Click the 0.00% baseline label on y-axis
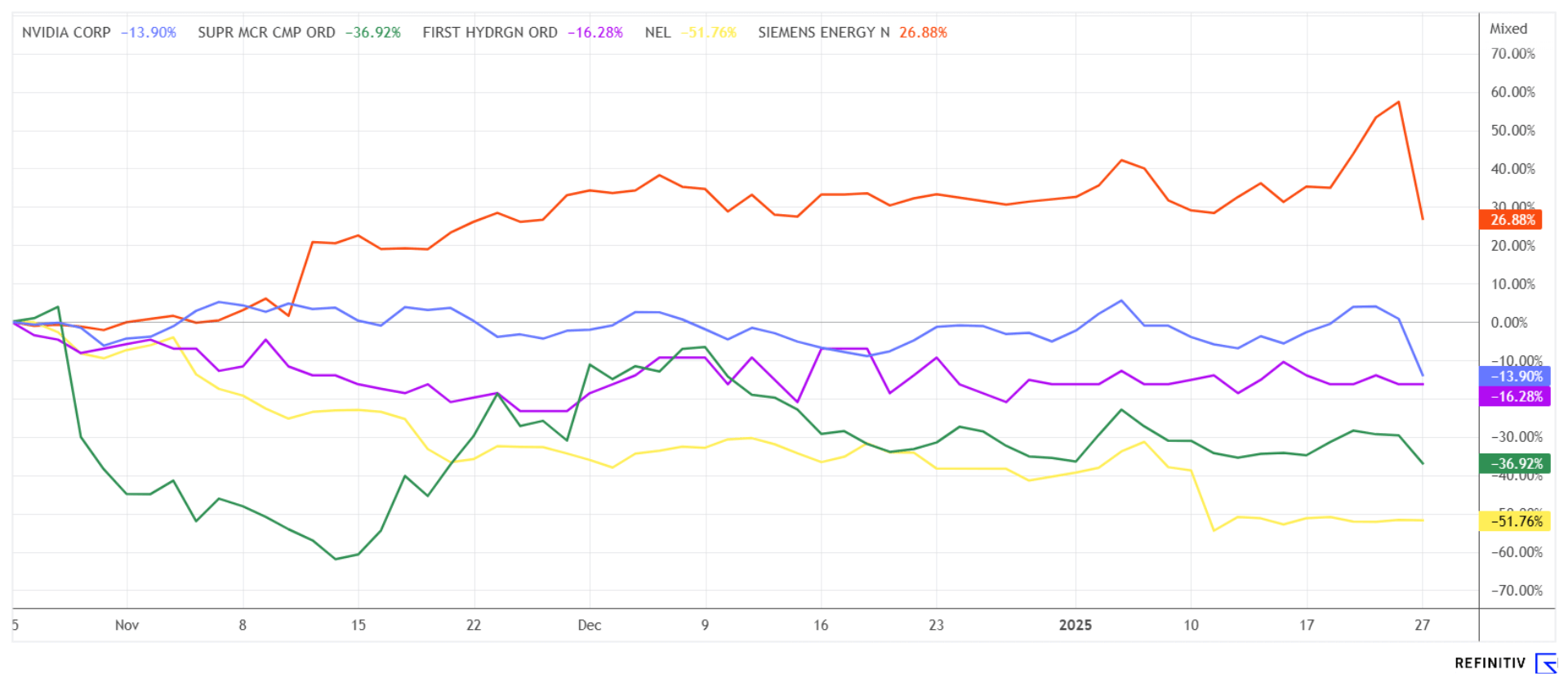This screenshot has height=674, width=1568. pyautogui.click(x=1508, y=323)
